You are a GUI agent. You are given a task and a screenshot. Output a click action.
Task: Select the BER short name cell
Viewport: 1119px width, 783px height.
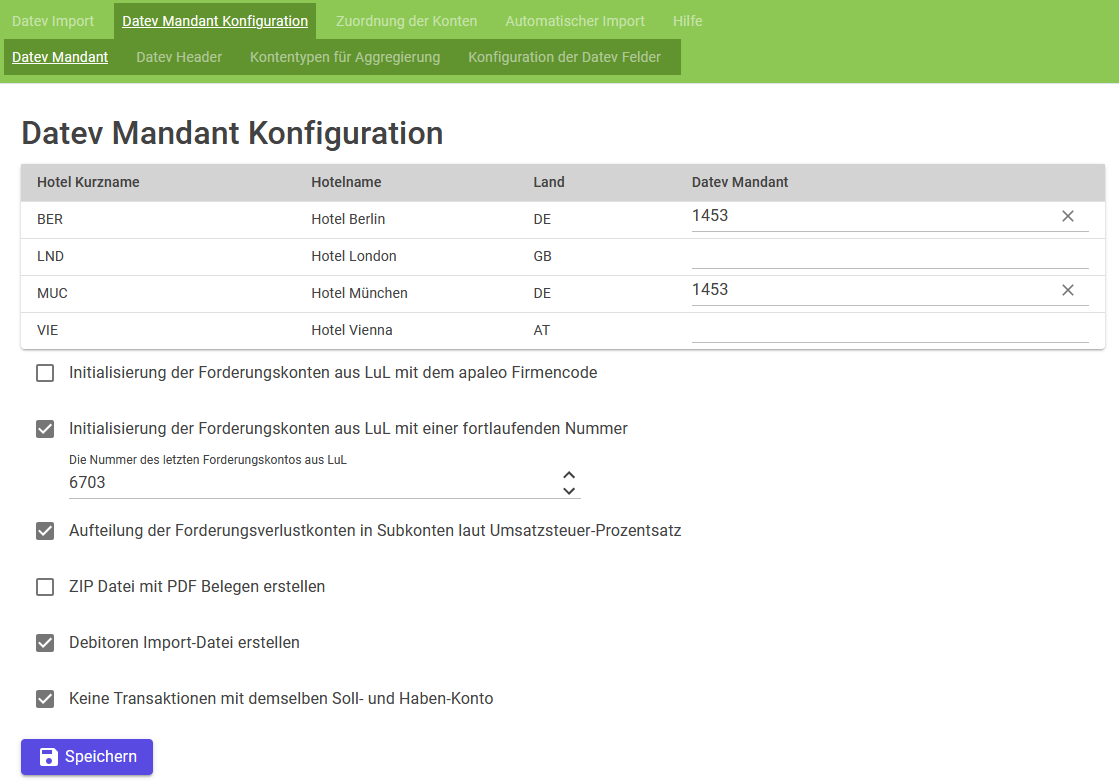click(x=50, y=219)
